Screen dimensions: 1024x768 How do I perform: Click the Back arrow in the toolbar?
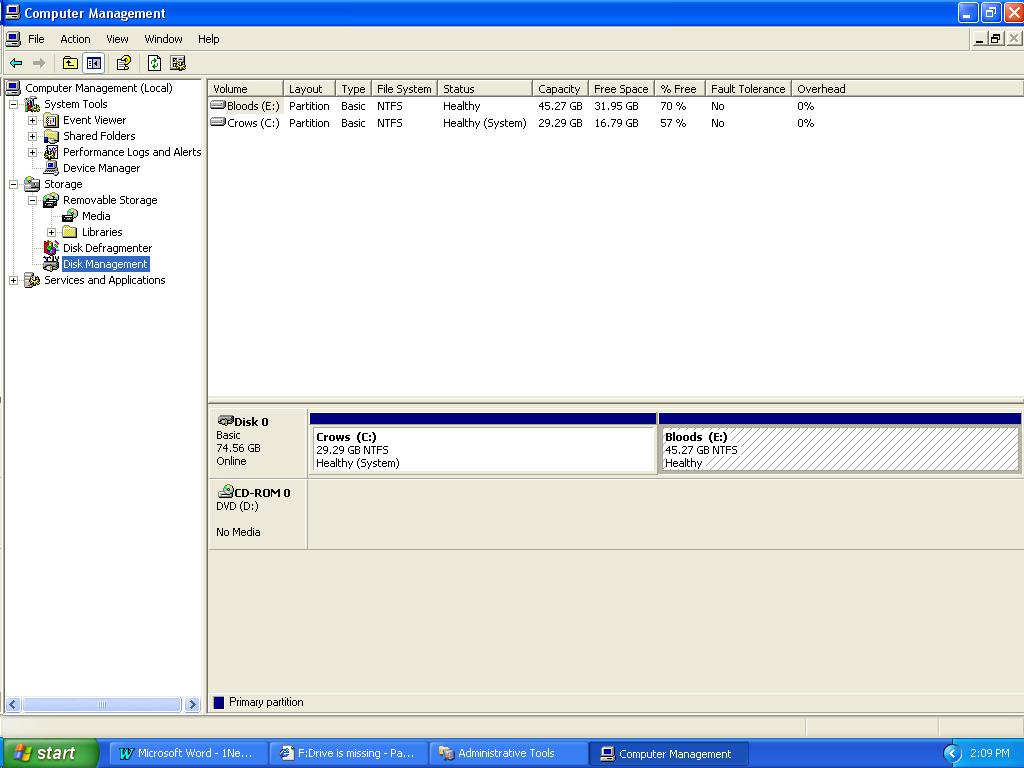(16, 63)
